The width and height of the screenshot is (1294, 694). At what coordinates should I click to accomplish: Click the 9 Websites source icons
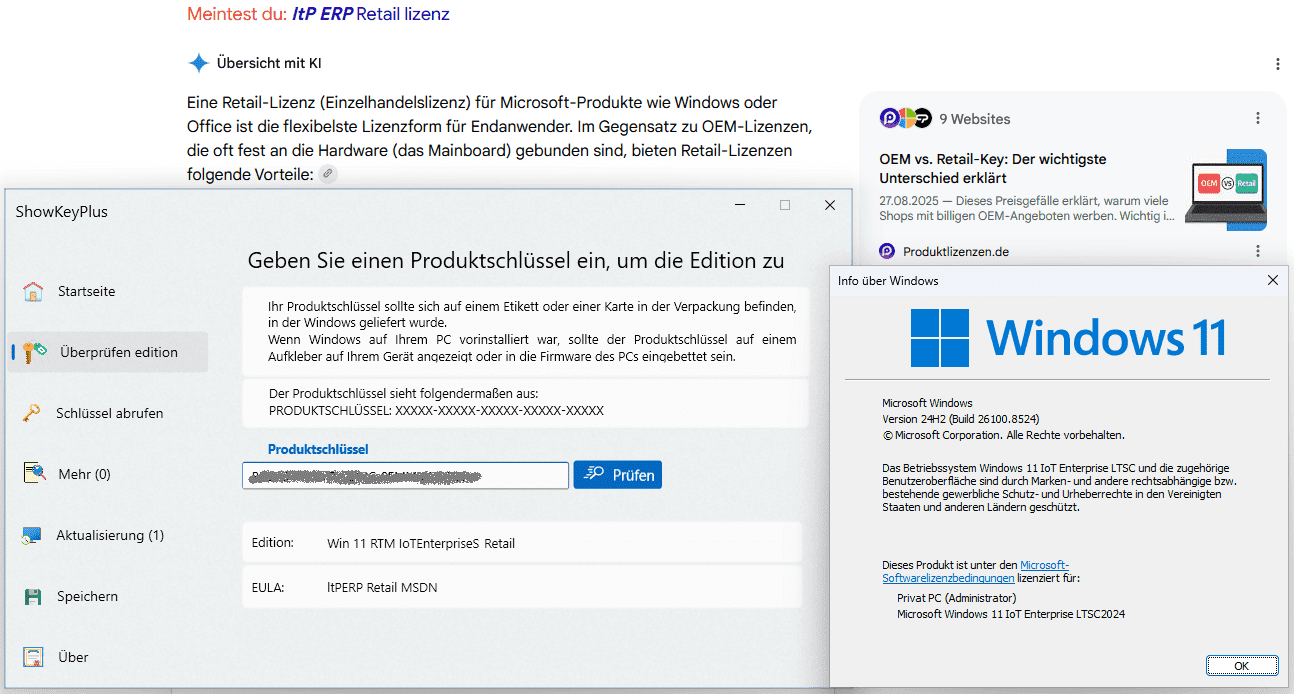point(905,118)
